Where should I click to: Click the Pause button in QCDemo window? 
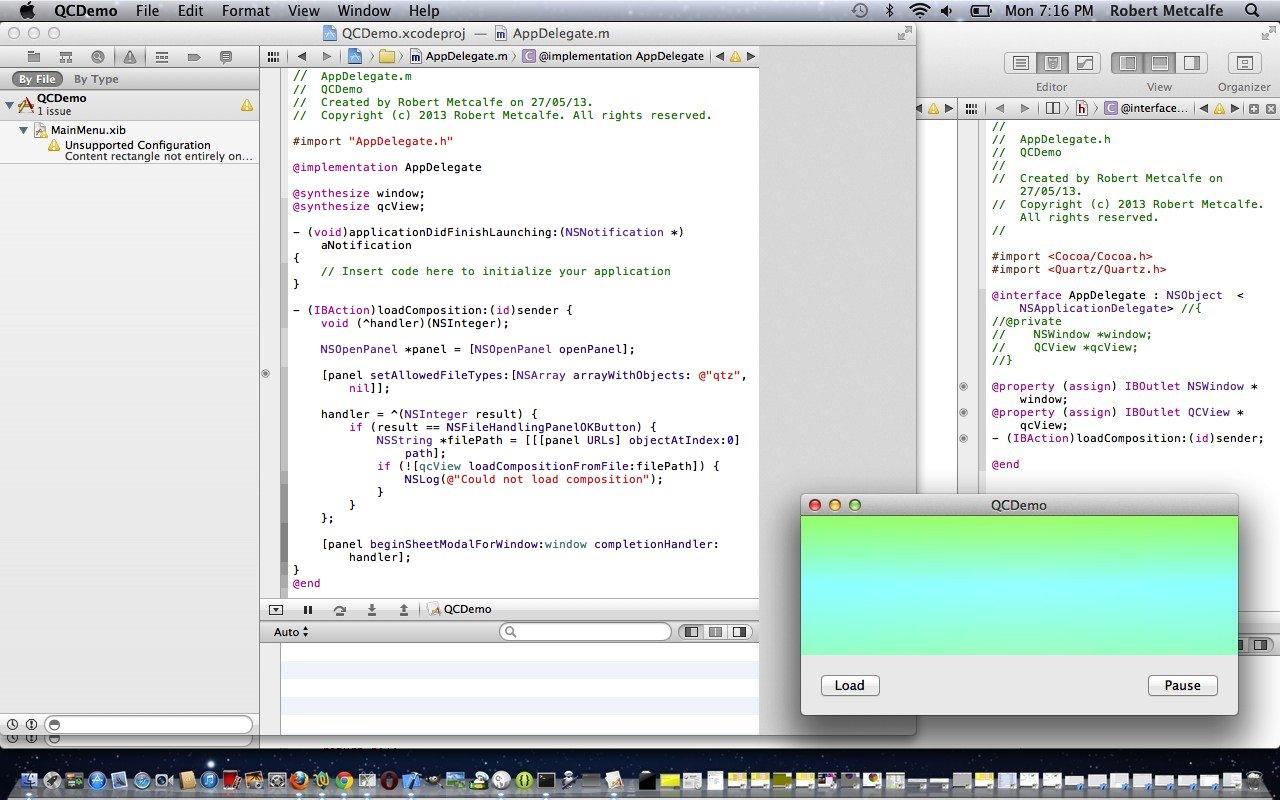coord(1182,685)
